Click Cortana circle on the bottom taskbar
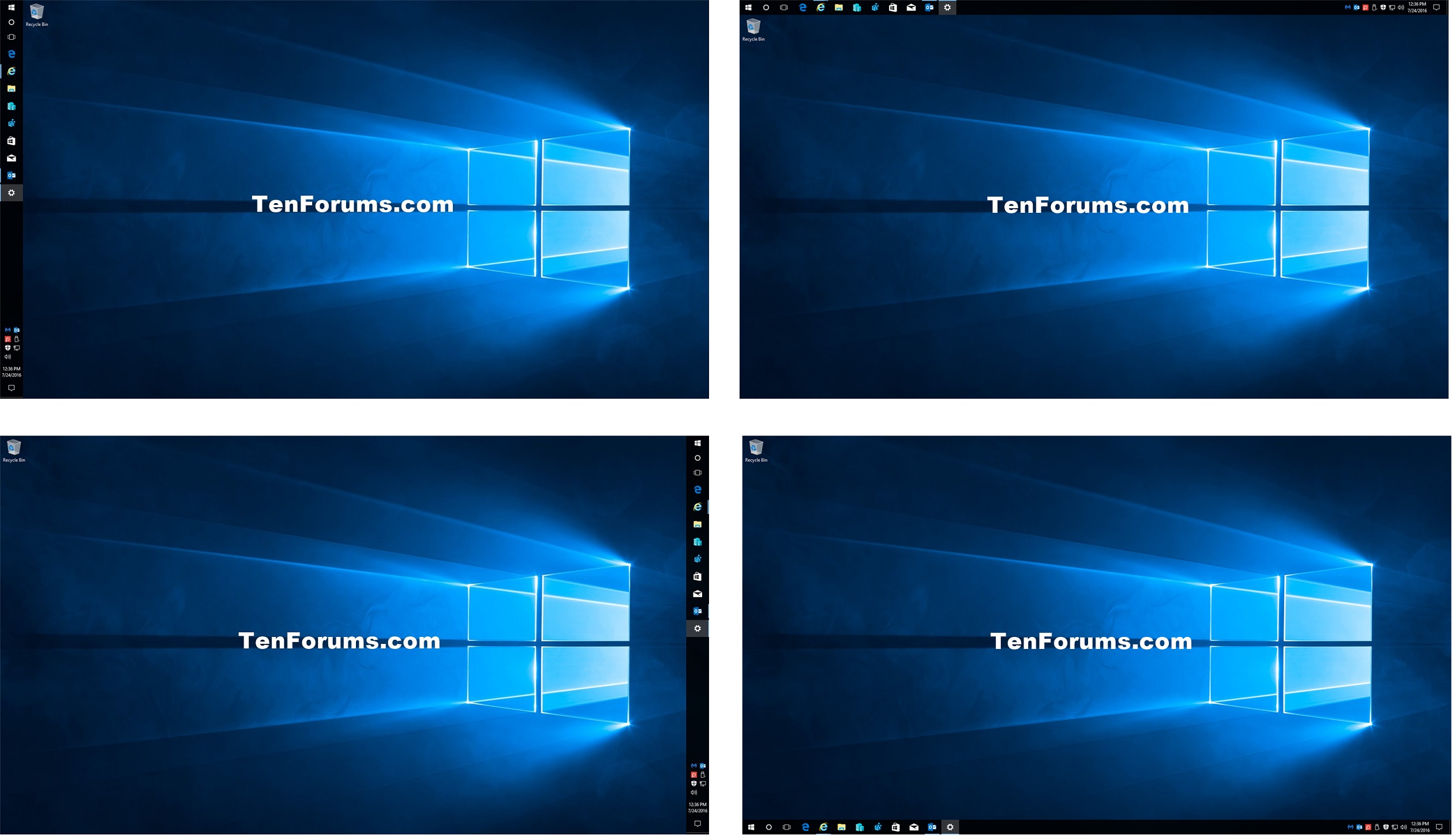Image resolution: width=1455 pixels, height=840 pixels. tap(768, 827)
